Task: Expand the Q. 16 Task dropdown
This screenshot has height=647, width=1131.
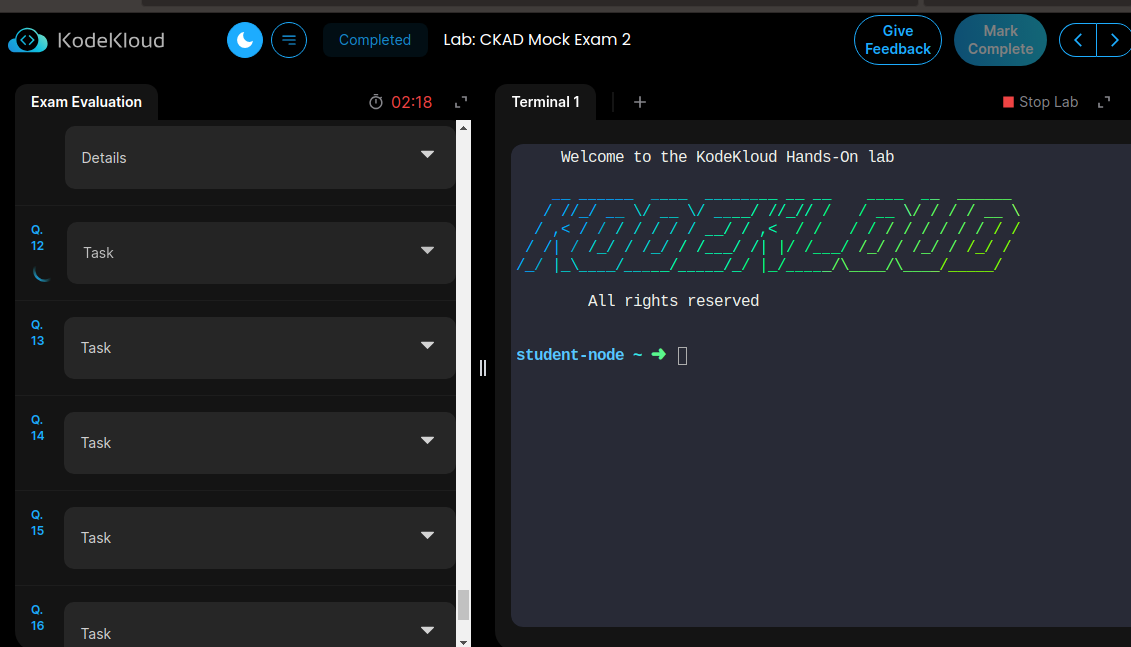Action: click(260, 626)
